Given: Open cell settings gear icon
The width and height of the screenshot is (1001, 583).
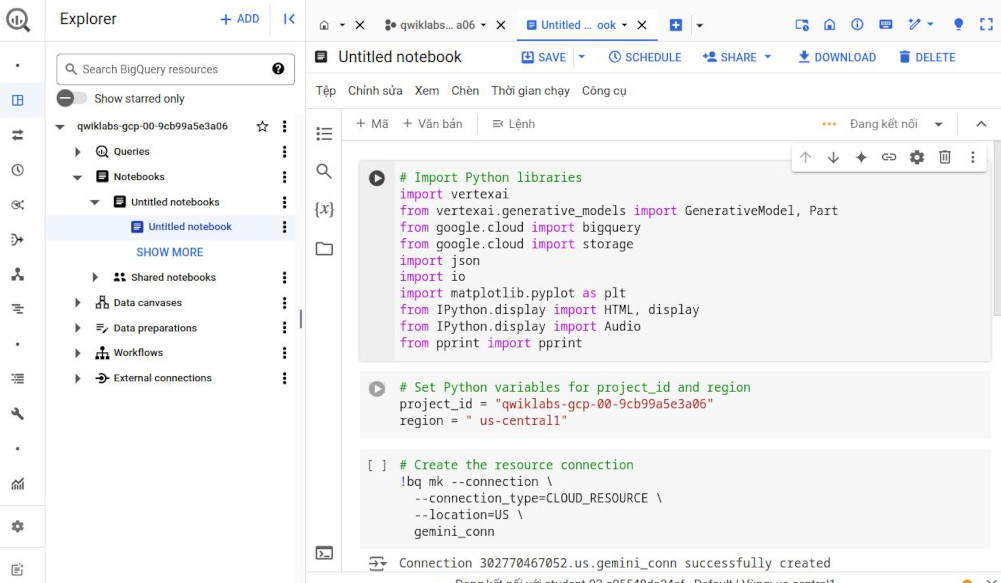Looking at the screenshot, I should click(917, 157).
